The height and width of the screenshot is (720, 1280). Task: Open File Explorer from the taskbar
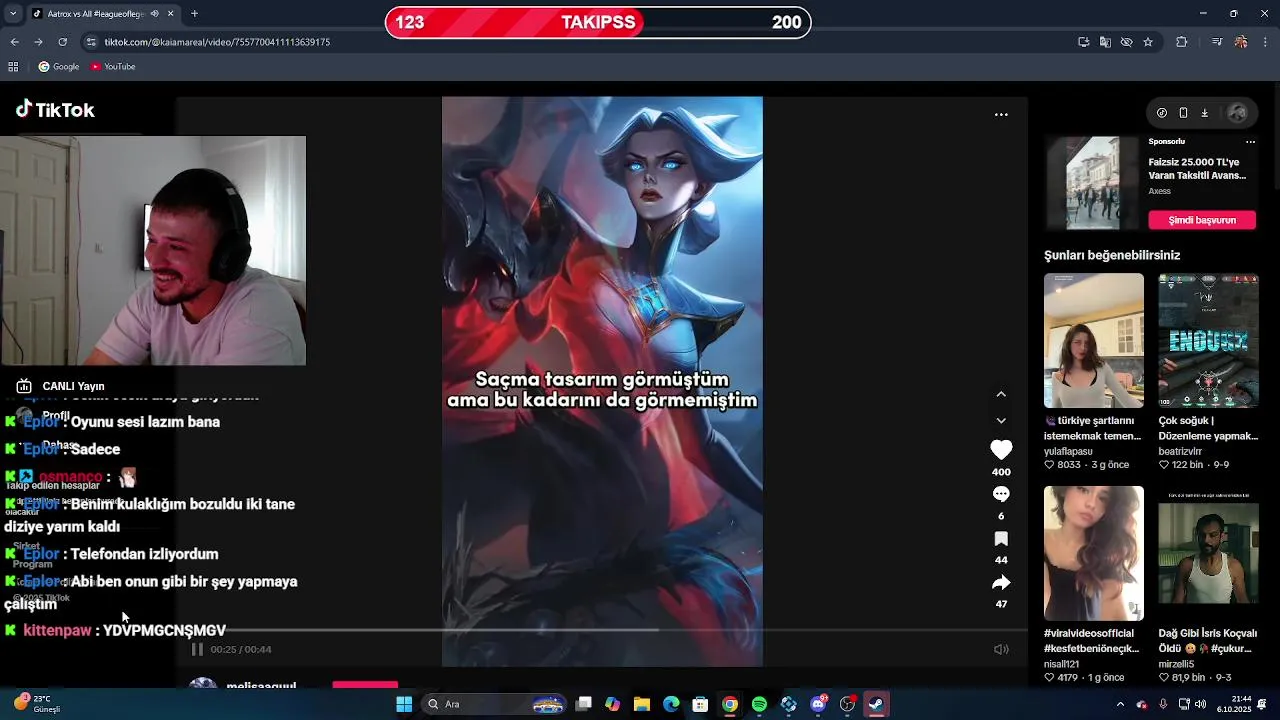click(x=642, y=704)
